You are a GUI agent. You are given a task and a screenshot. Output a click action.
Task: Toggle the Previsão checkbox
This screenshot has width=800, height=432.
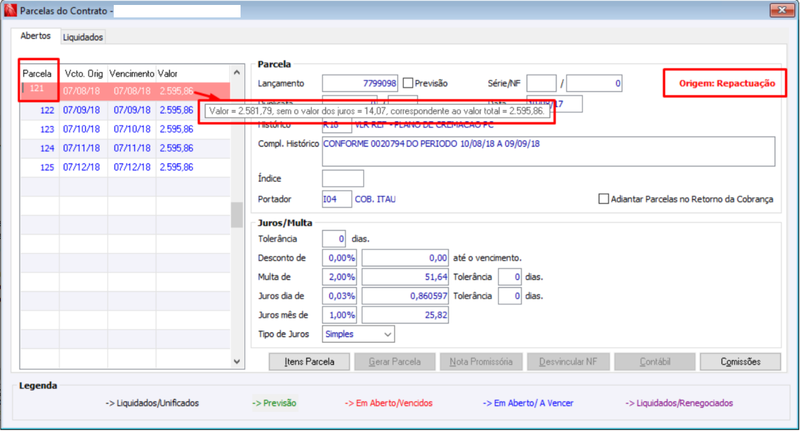coord(408,83)
